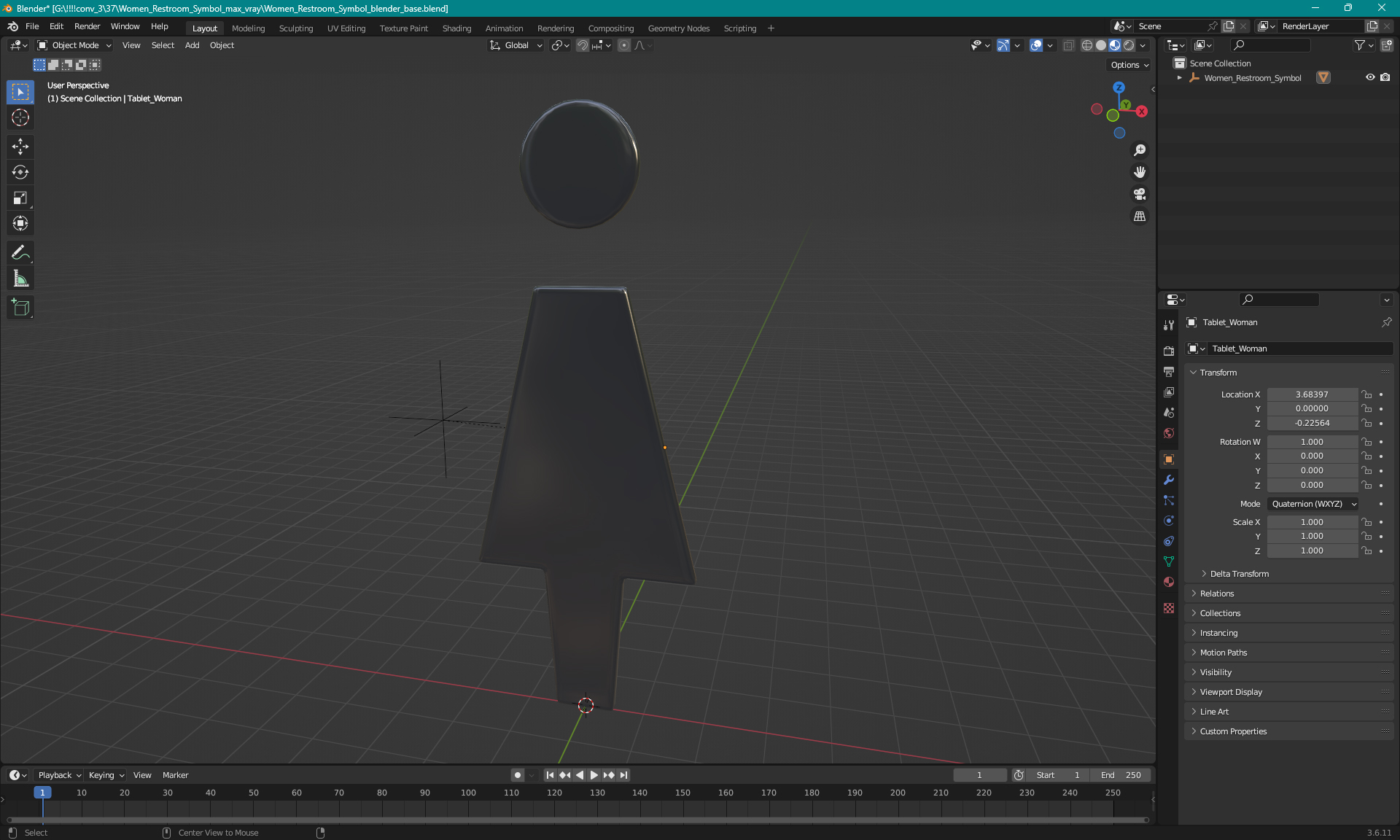Open Keying popover in timeline
The height and width of the screenshot is (840, 1400).
[x=106, y=775]
